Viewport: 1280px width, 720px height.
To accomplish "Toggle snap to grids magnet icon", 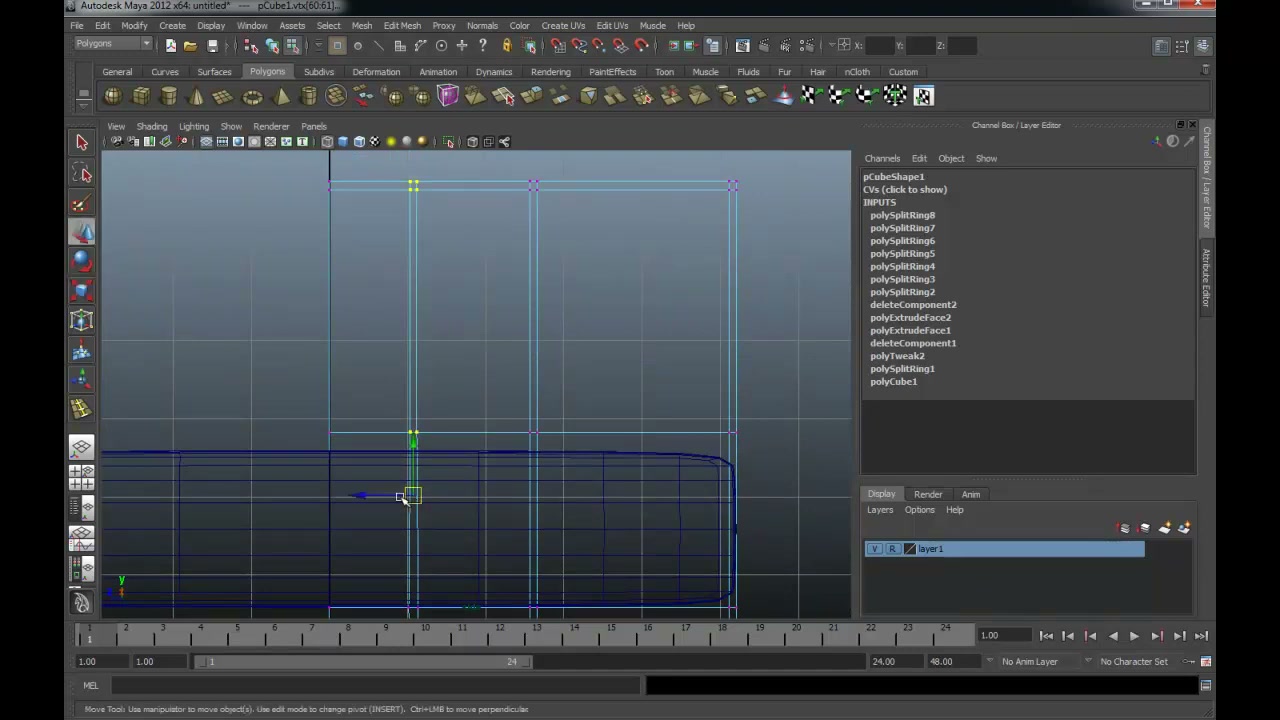I will (x=558, y=46).
